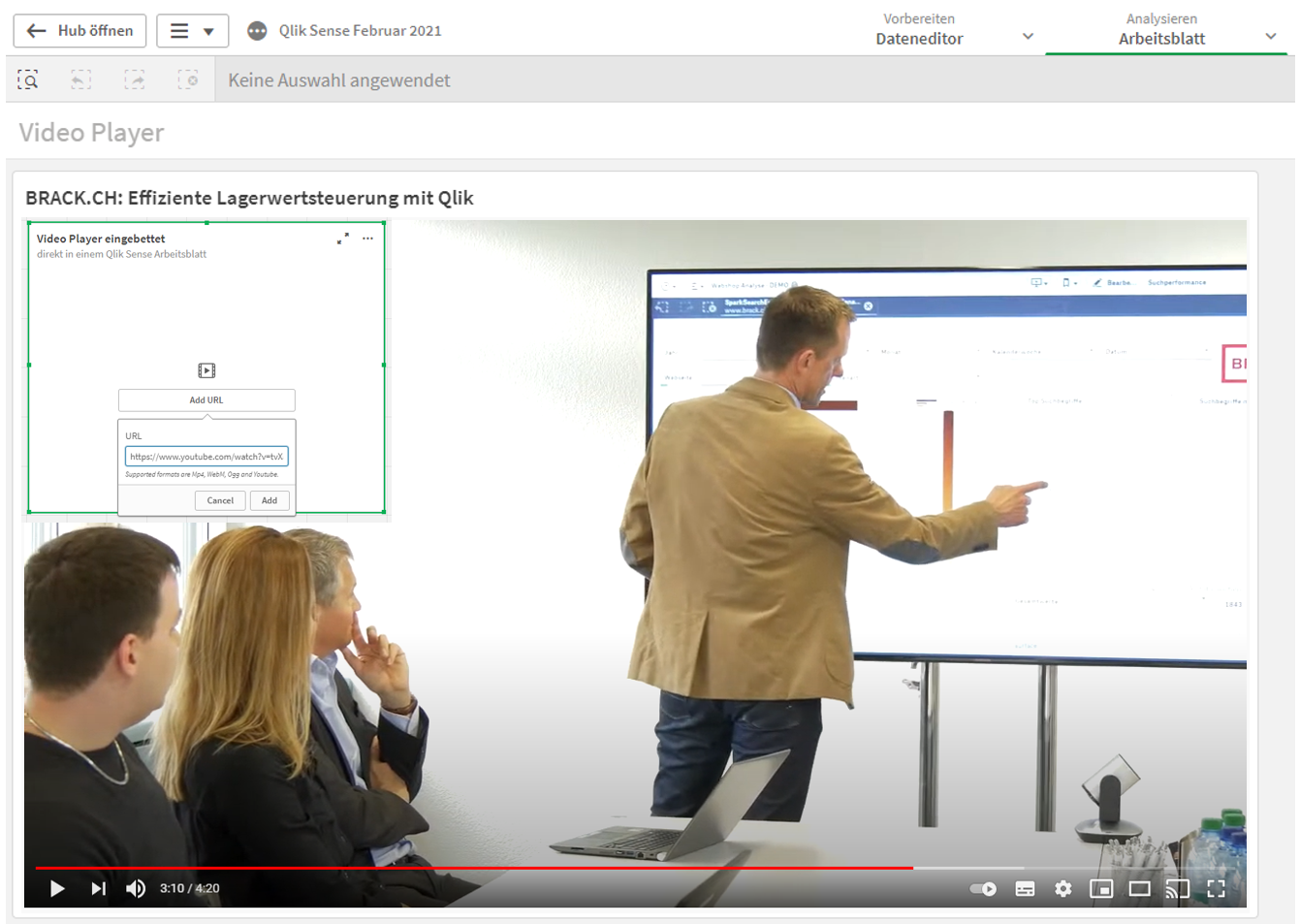Step forward in selections
Screen dimensions: 1300x924
(135, 80)
